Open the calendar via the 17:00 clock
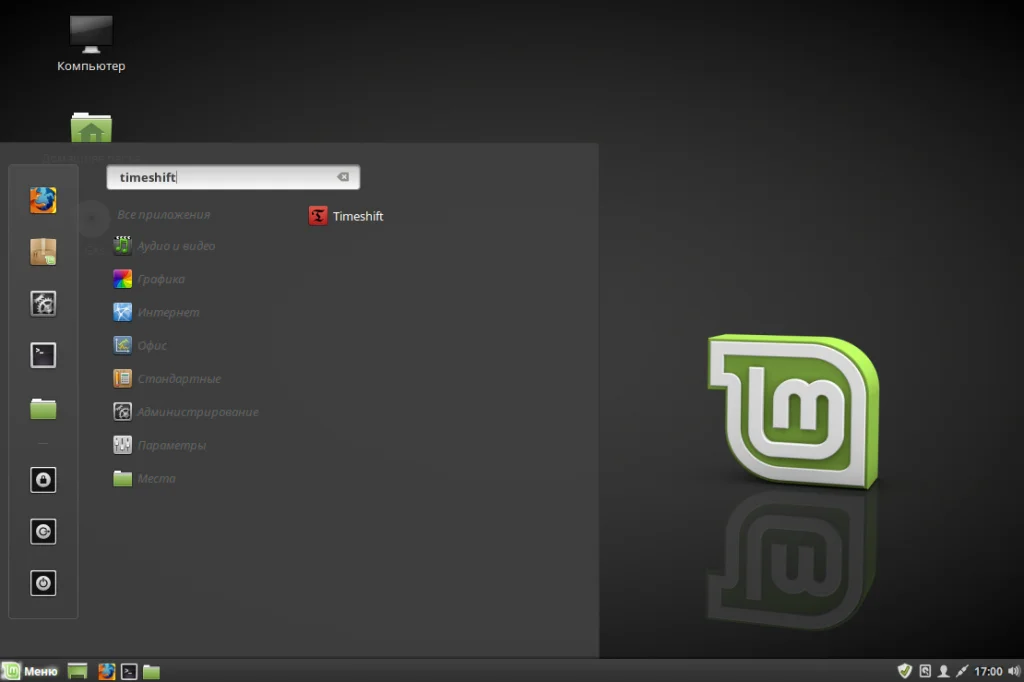This screenshot has width=1024, height=682. 988,671
